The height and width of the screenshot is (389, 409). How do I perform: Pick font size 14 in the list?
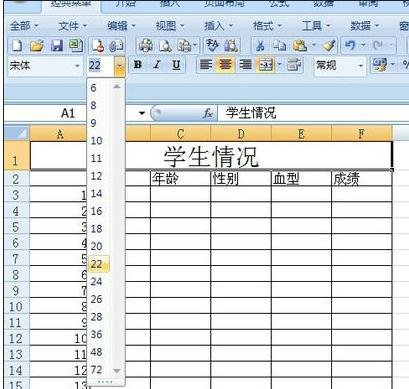[96, 193]
